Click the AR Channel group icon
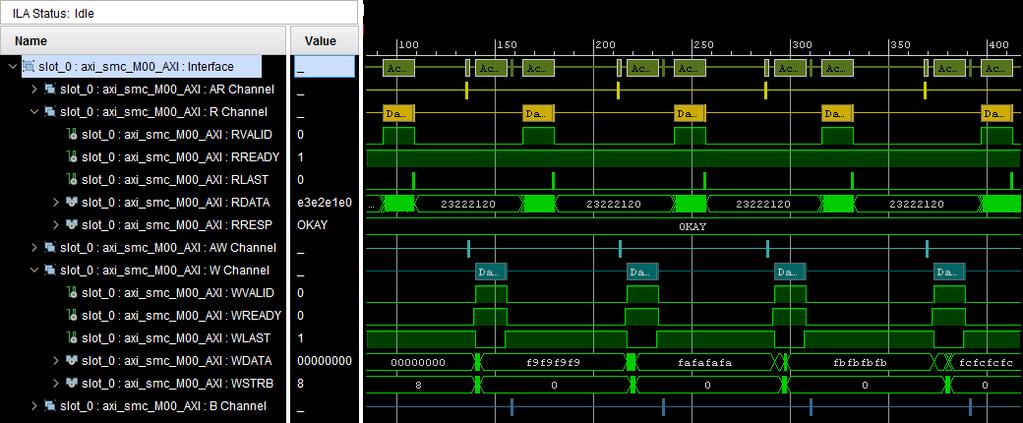Image resolution: width=1023 pixels, height=423 pixels. pyautogui.click(x=50, y=89)
